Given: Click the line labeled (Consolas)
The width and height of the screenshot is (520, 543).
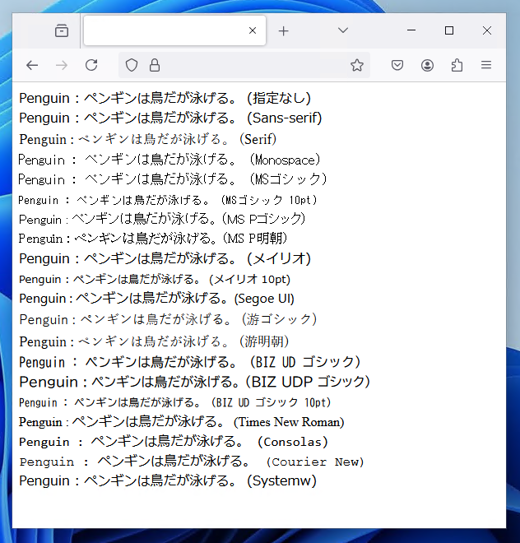Looking at the screenshot, I should click(x=173, y=442).
